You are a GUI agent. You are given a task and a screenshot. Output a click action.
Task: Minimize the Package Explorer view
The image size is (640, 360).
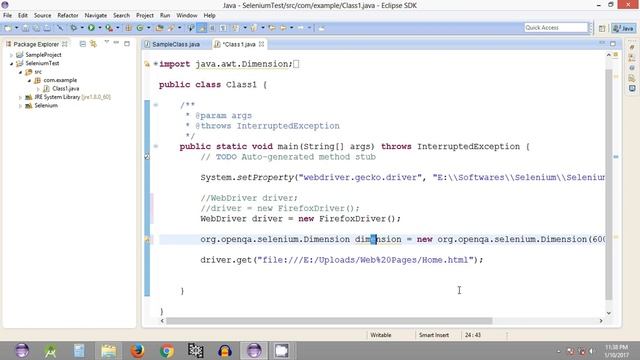point(116,43)
